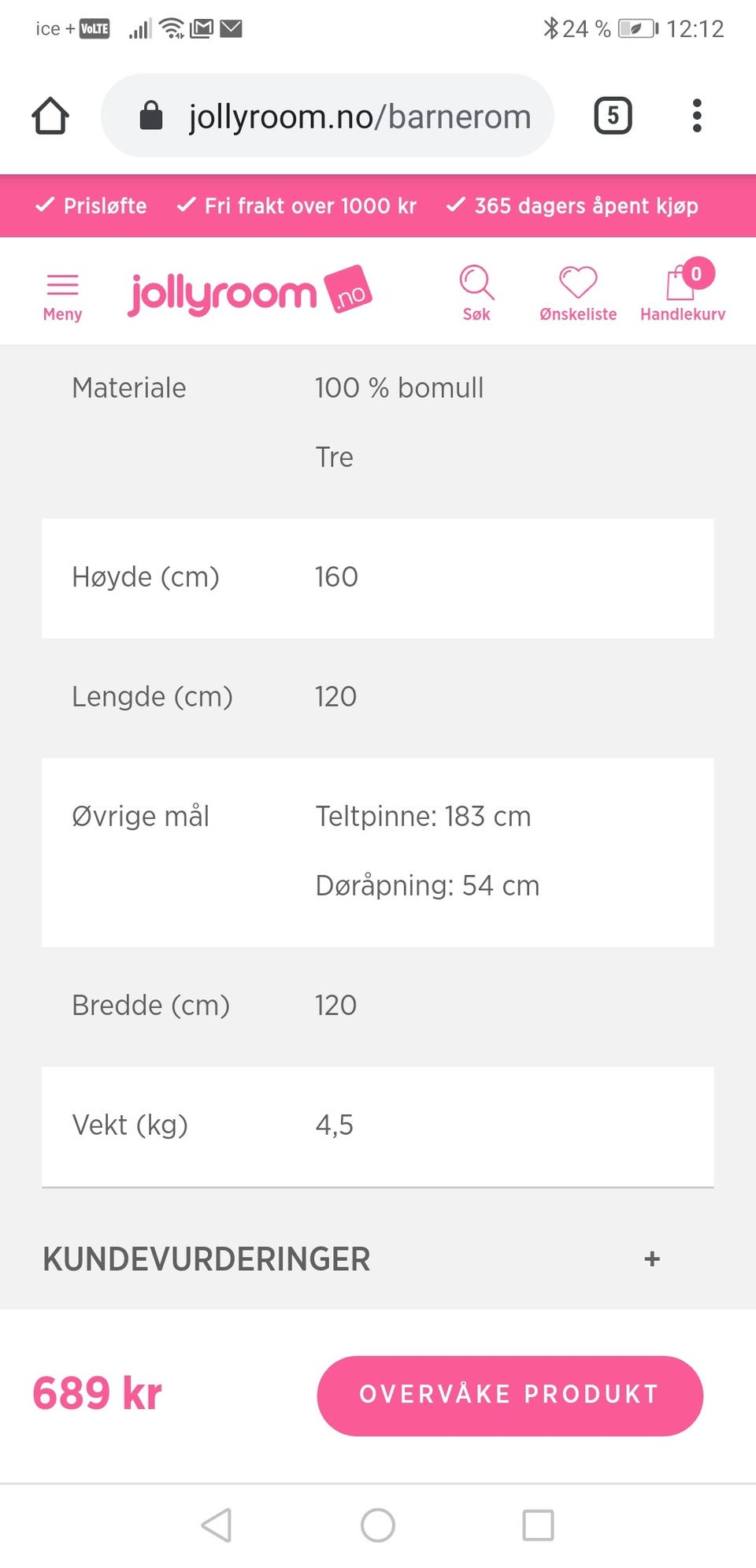Screen dimensions: 756x1568
Task: Expand Kundevurderinger with the plus icon
Action: point(652,1258)
